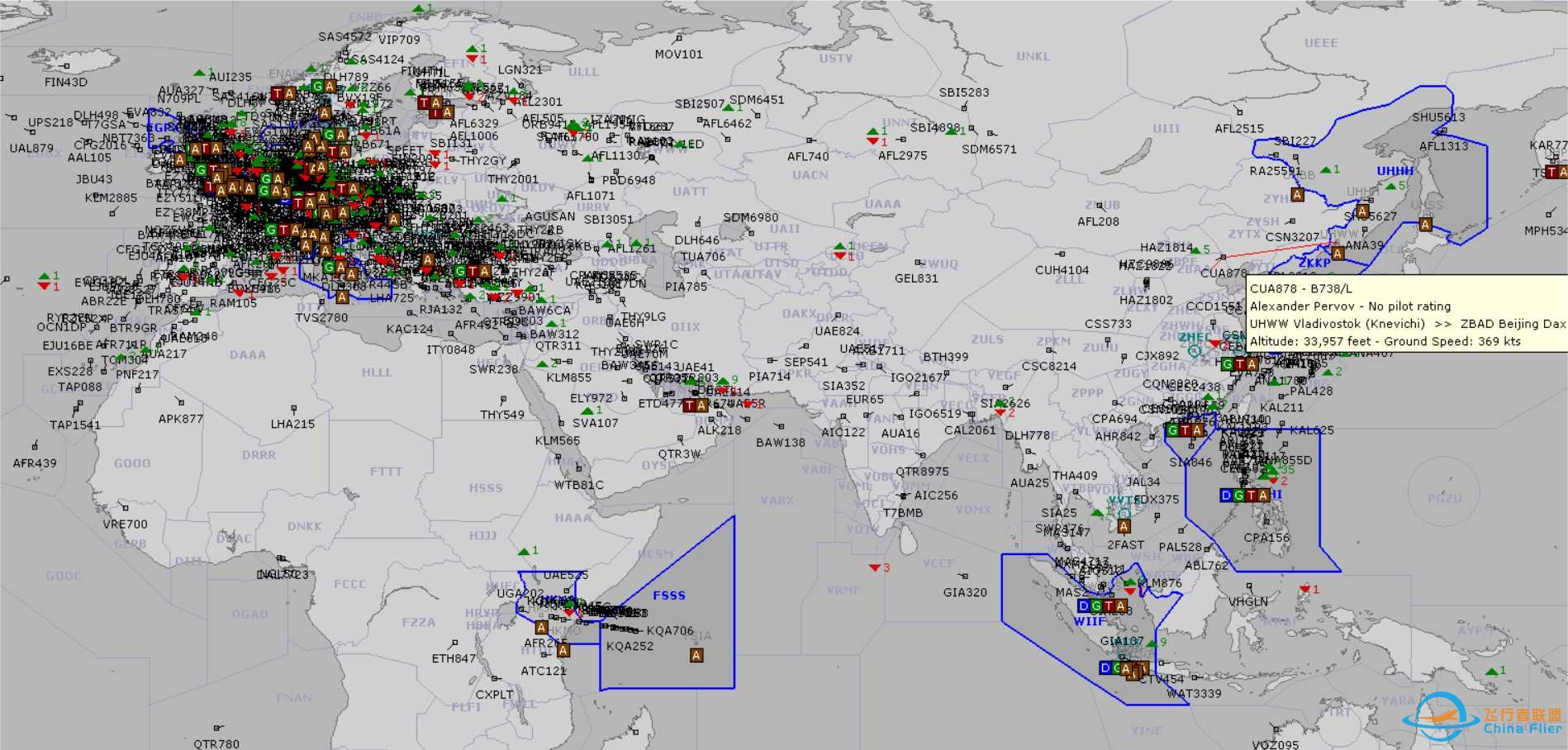Click the A icon above ATC121 label
This screenshot has width=1568, height=750.
(x=563, y=651)
